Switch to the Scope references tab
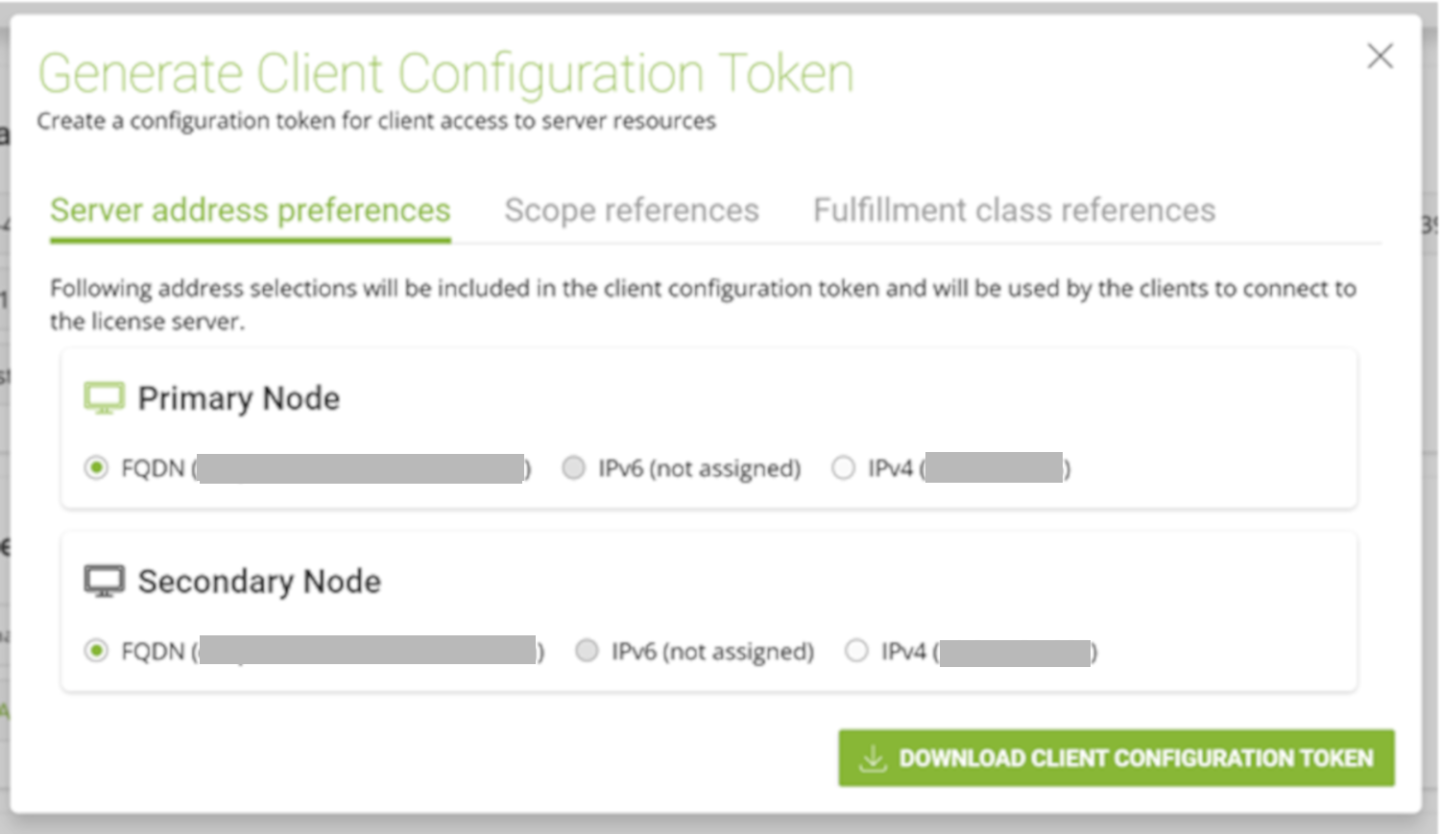The height and width of the screenshot is (834, 1440). (x=631, y=210)
